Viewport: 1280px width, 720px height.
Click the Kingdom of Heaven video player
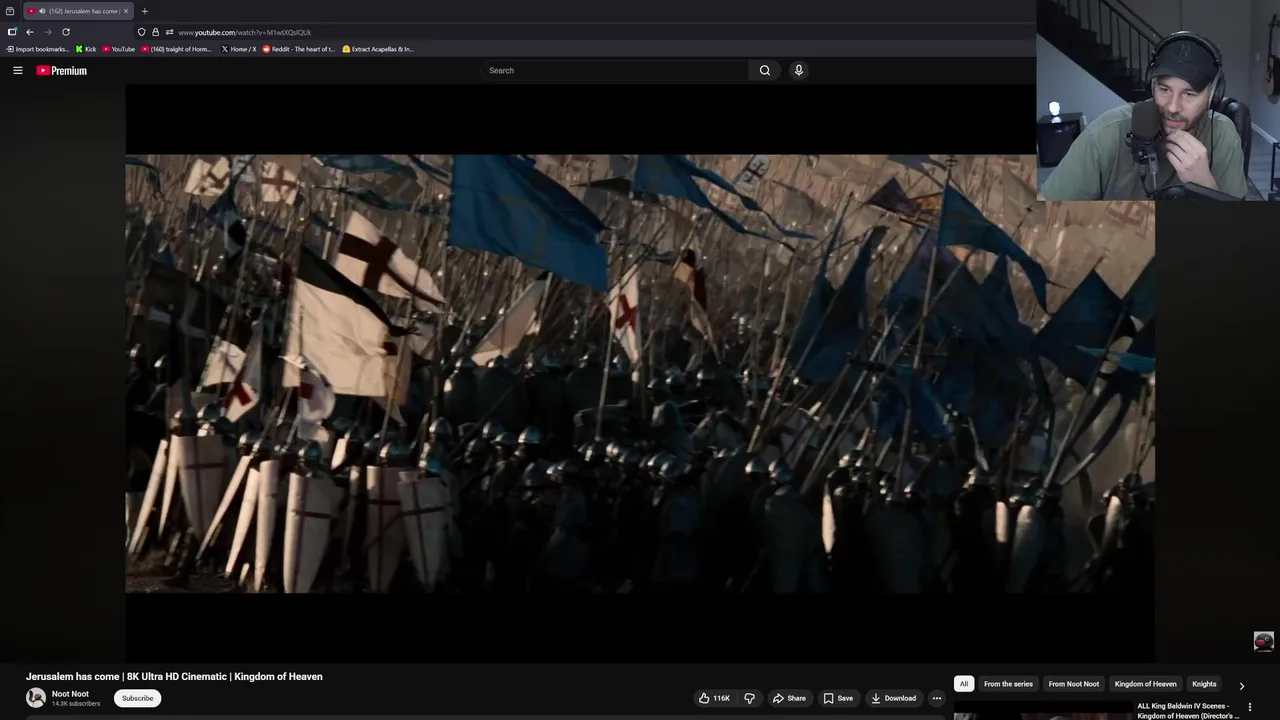click(x=640, y=373)
